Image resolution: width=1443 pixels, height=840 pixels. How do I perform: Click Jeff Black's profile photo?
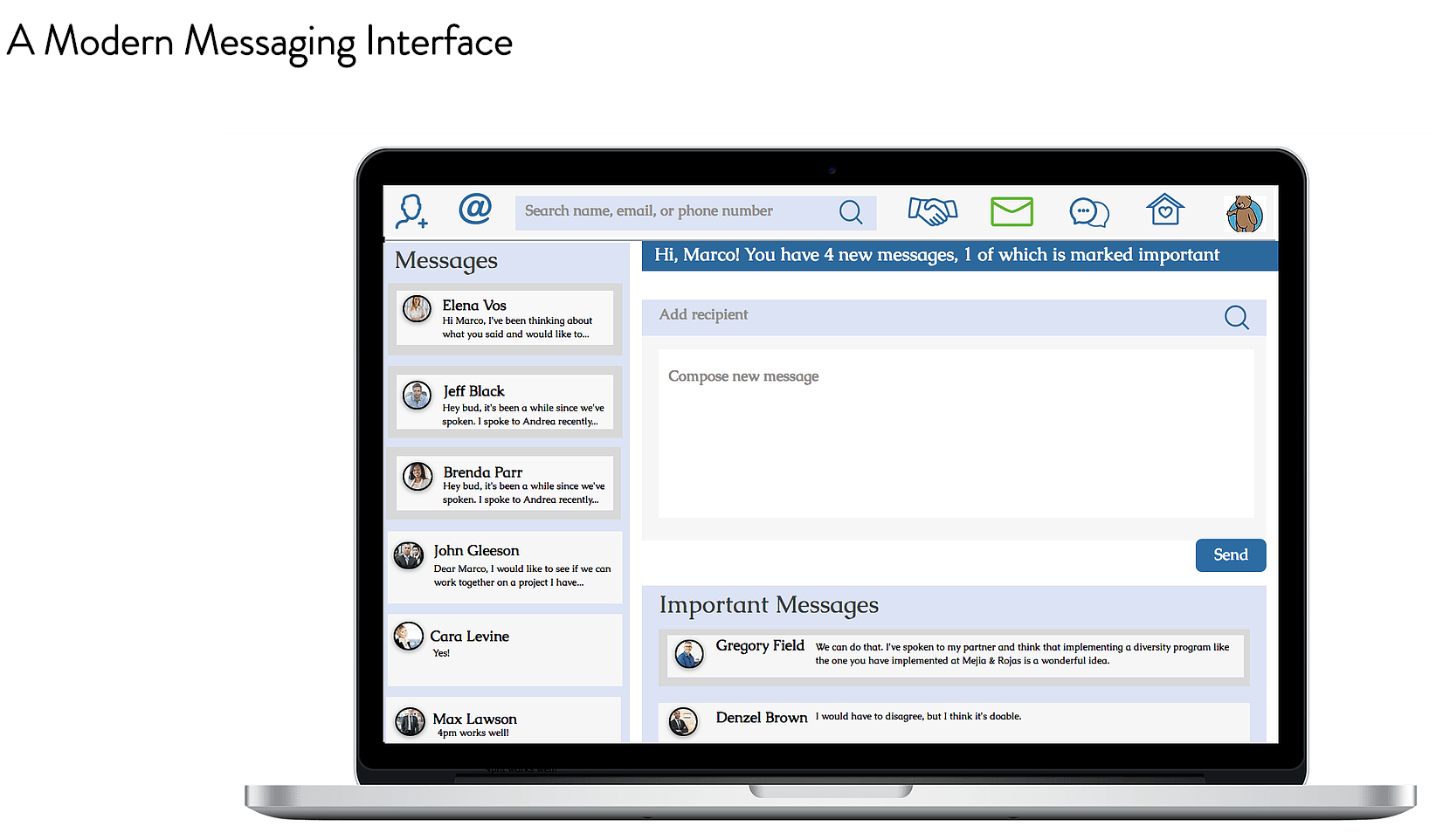(417, 396)
